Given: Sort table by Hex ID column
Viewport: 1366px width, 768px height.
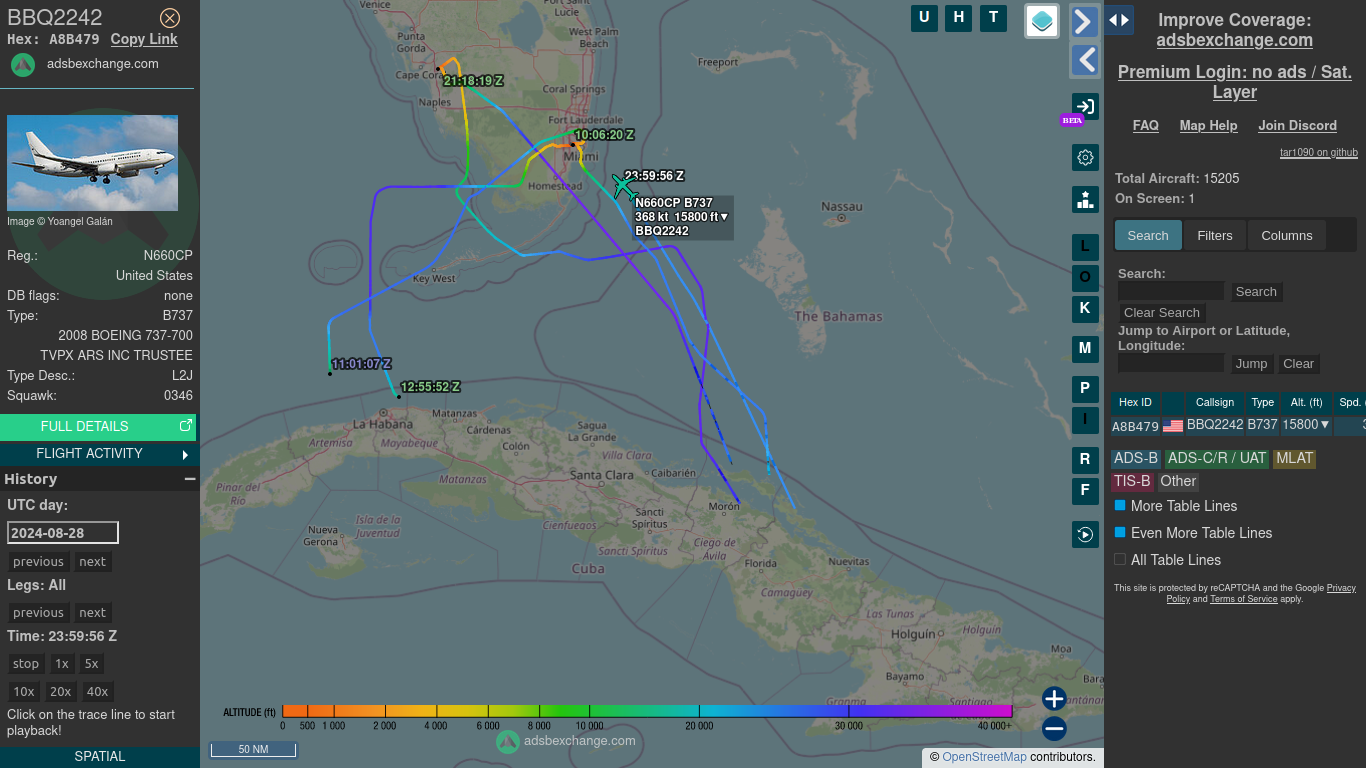Looking at the screenshot, I should tap(1135, 403).
